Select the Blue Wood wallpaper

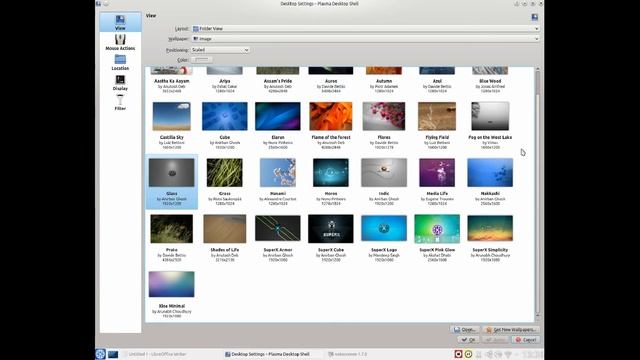(490, 80)
